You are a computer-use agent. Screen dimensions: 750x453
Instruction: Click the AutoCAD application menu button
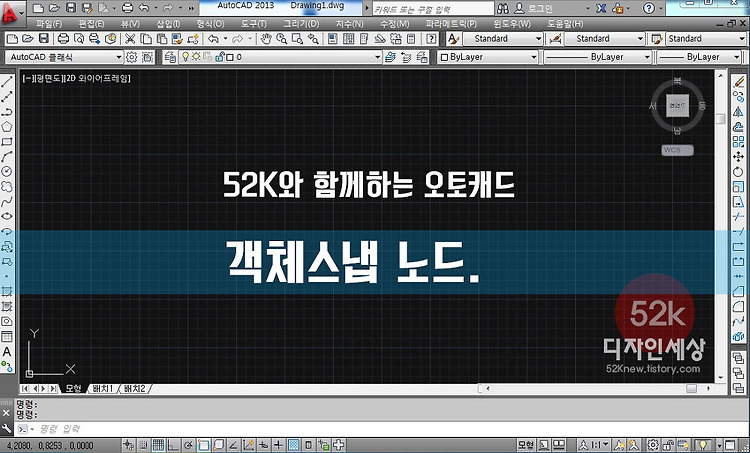click(11, 13)
